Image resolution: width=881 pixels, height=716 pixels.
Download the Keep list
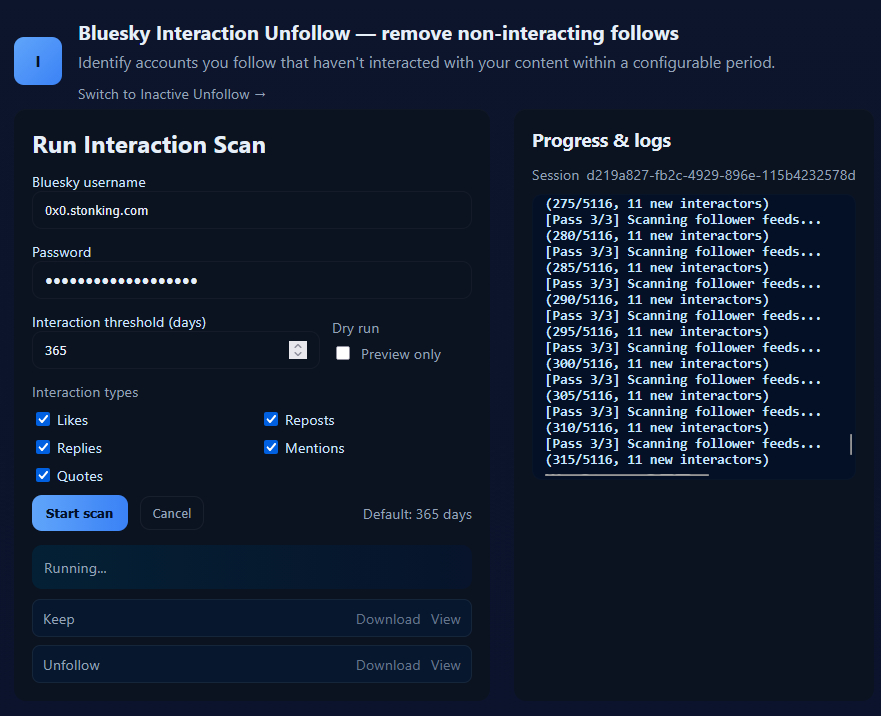pyautogui.click(x=388, y=619)
